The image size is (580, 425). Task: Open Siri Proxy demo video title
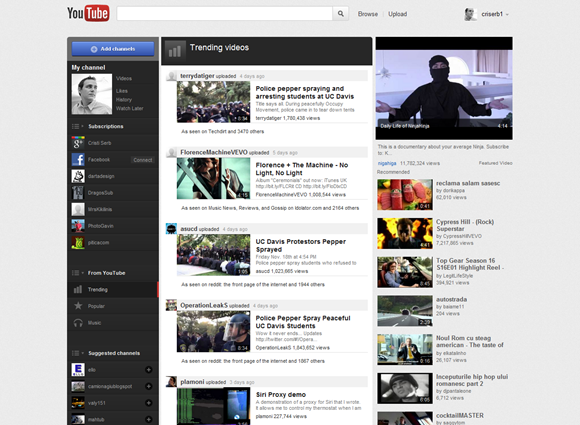pyautogui.click(x=281, y=395)
